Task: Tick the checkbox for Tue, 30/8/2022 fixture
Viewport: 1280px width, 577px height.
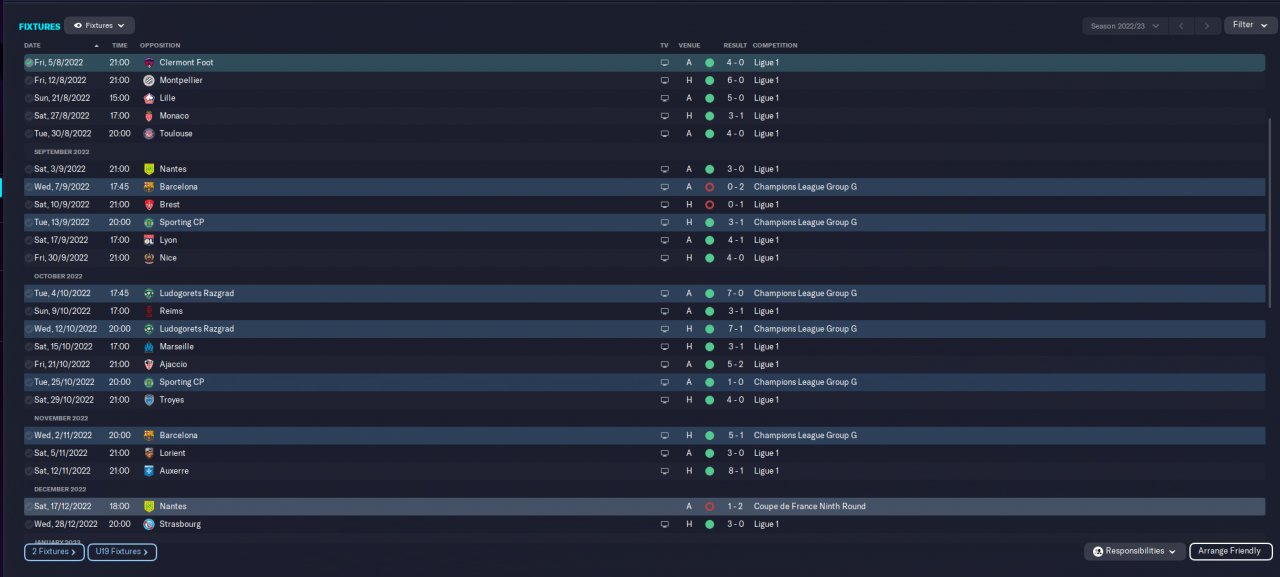Action: [29, 133]
